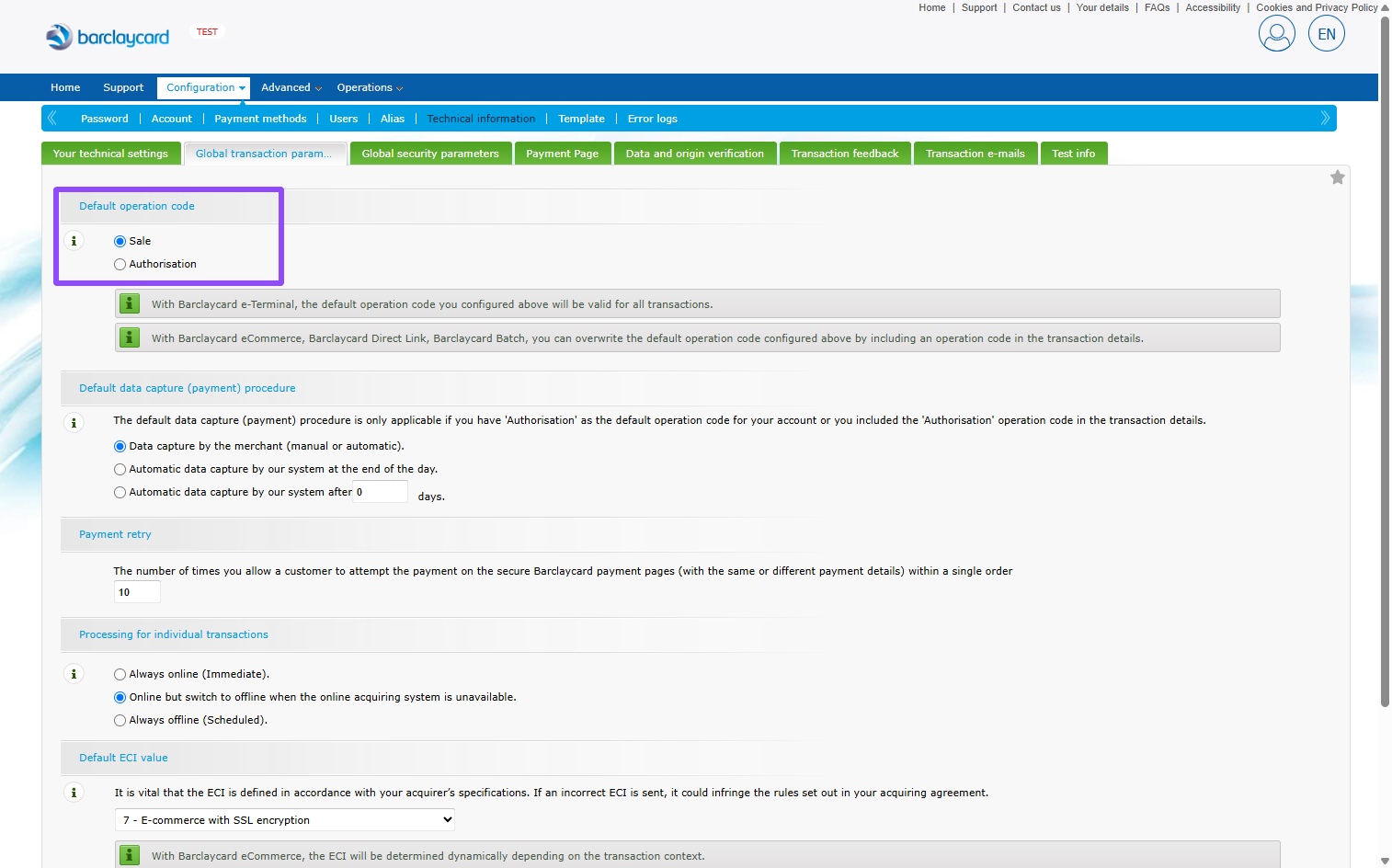Image resolution: width=1392 pixels, height=868 pixels.
Task: Select automatic data capture after days option
Action: [120, 492]
